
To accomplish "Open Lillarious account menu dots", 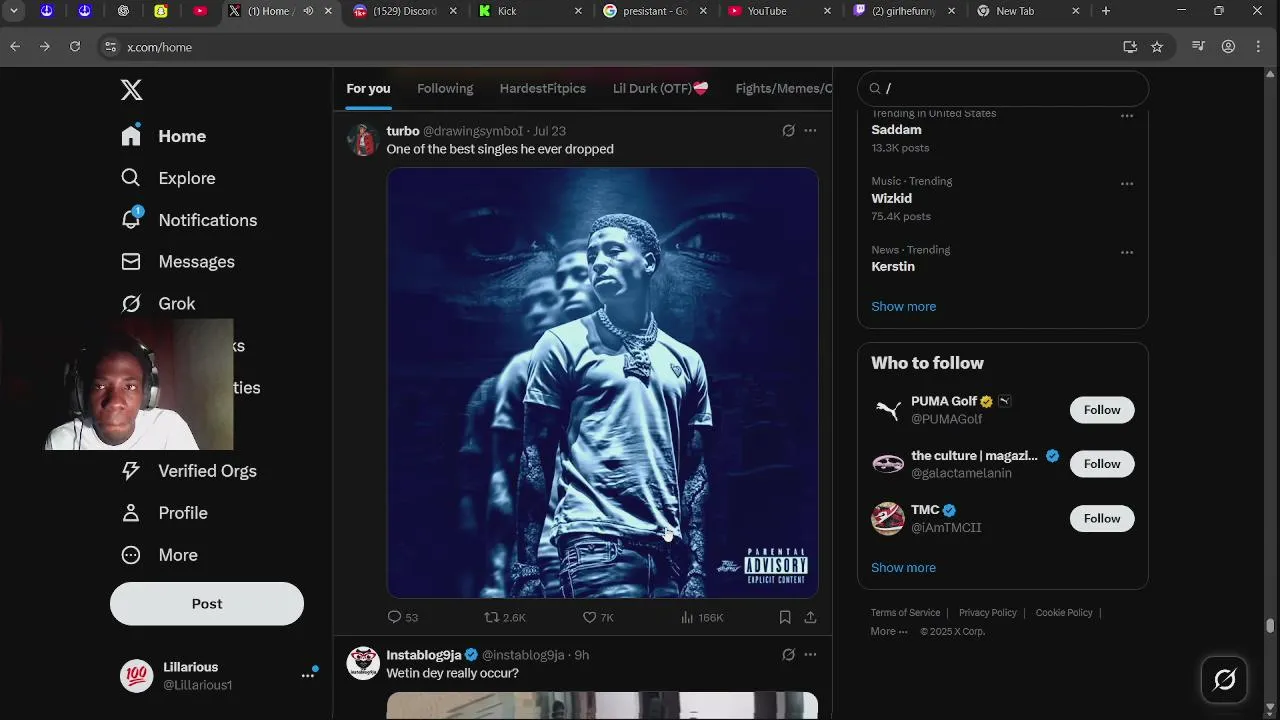I will (308, 676).
